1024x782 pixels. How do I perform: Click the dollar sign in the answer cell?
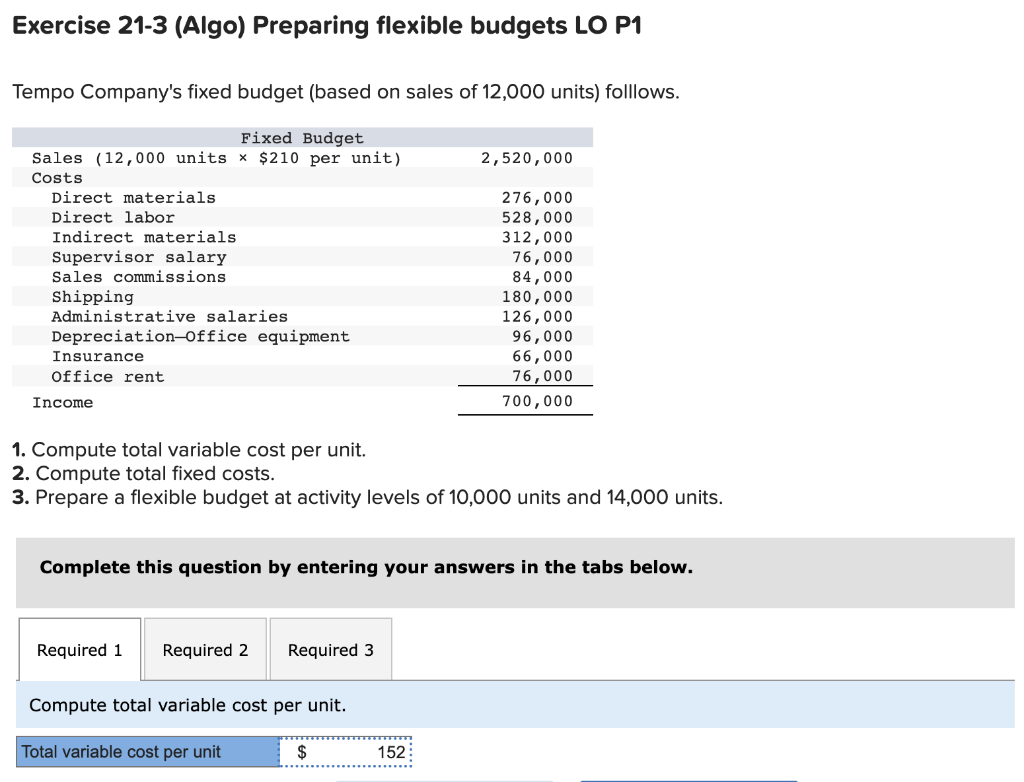click(x=300, y=751)
